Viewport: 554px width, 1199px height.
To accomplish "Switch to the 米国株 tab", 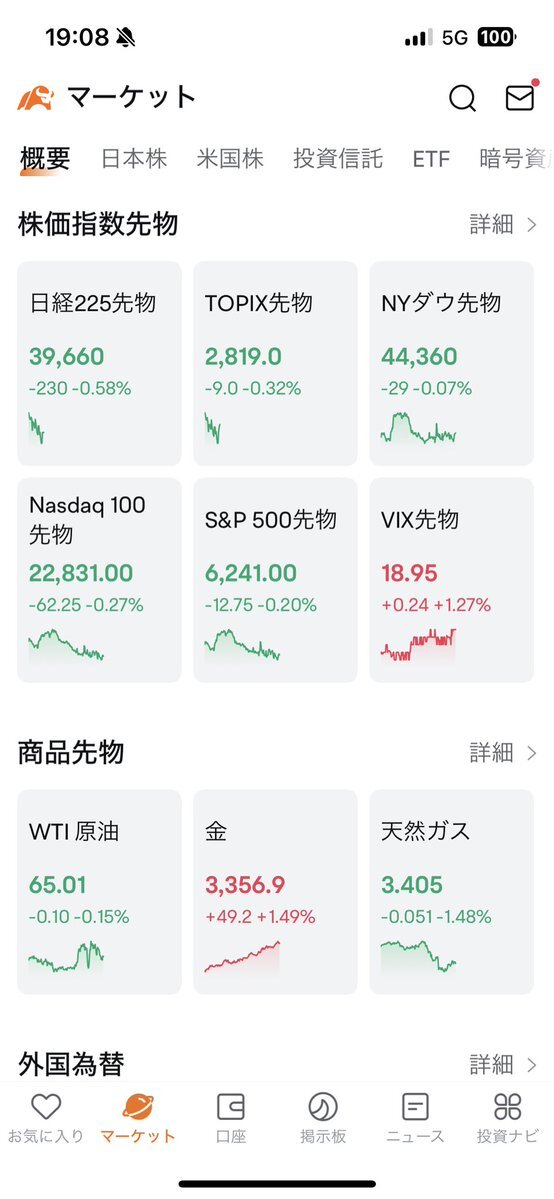I will point(230,159).
